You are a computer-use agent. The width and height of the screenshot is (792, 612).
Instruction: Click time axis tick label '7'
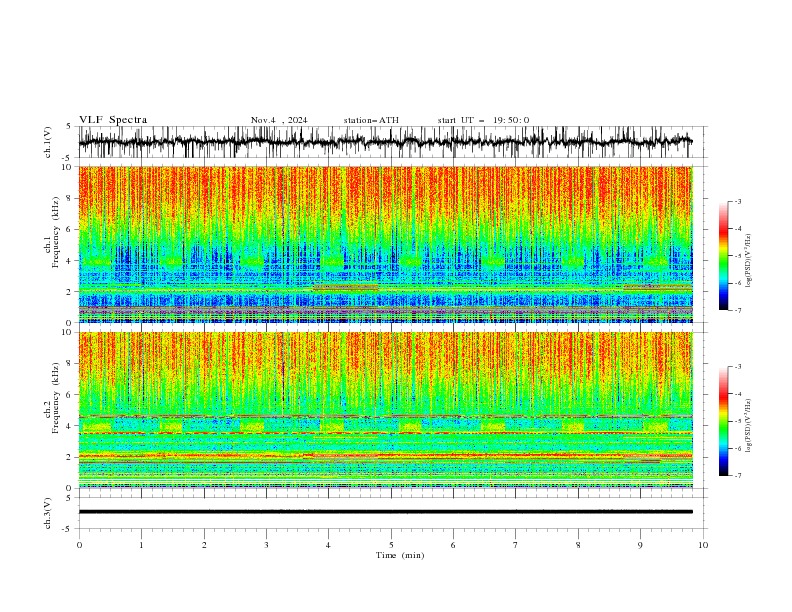pos(515,545)
